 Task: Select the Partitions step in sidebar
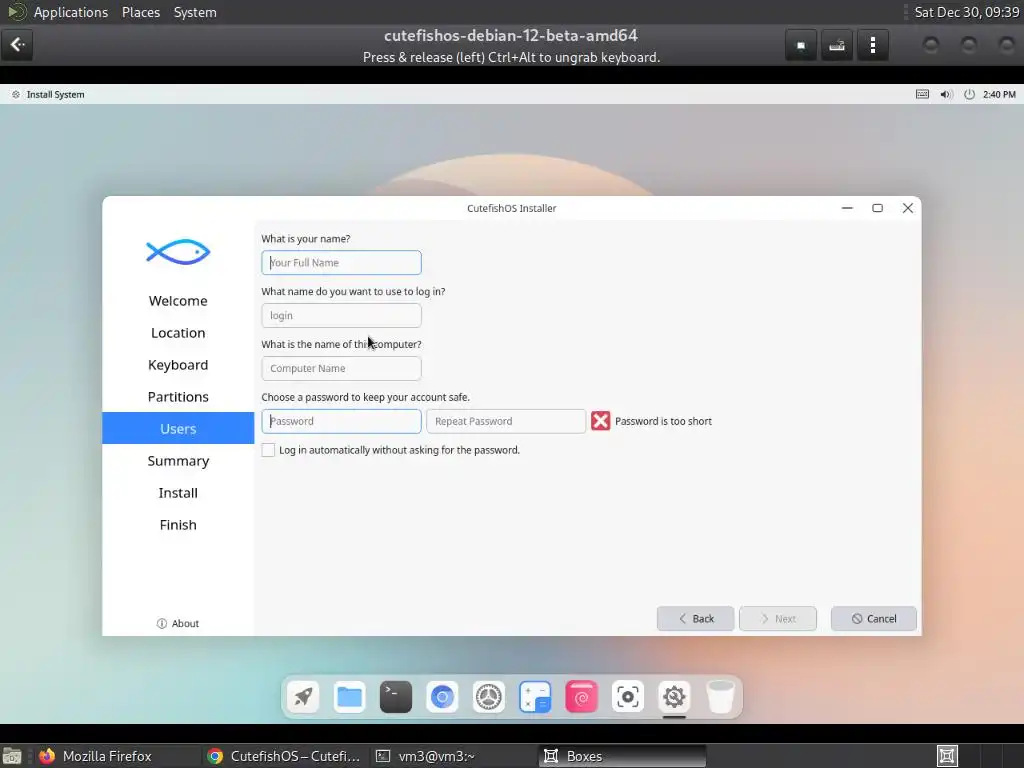(x=178, y=397)
